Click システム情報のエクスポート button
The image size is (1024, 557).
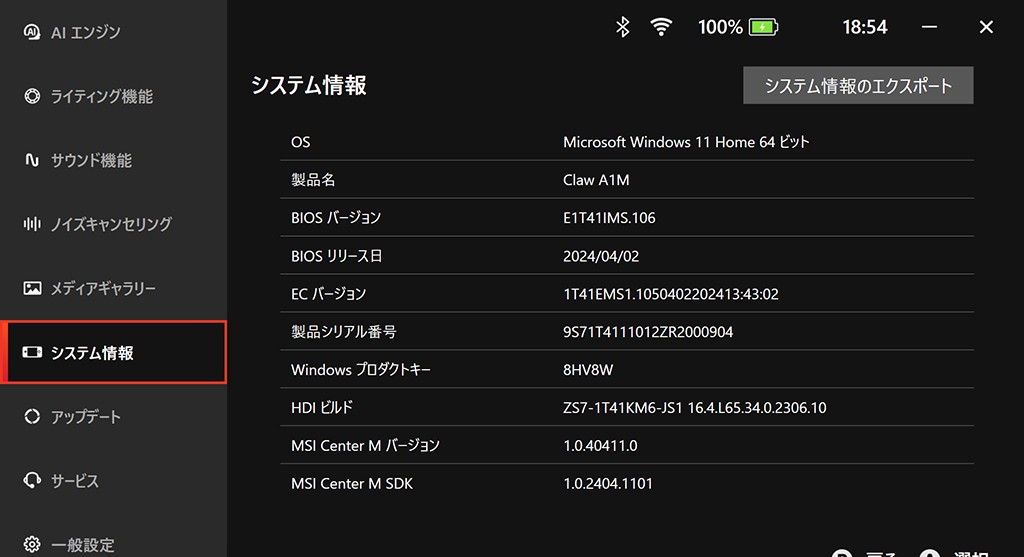858,86
